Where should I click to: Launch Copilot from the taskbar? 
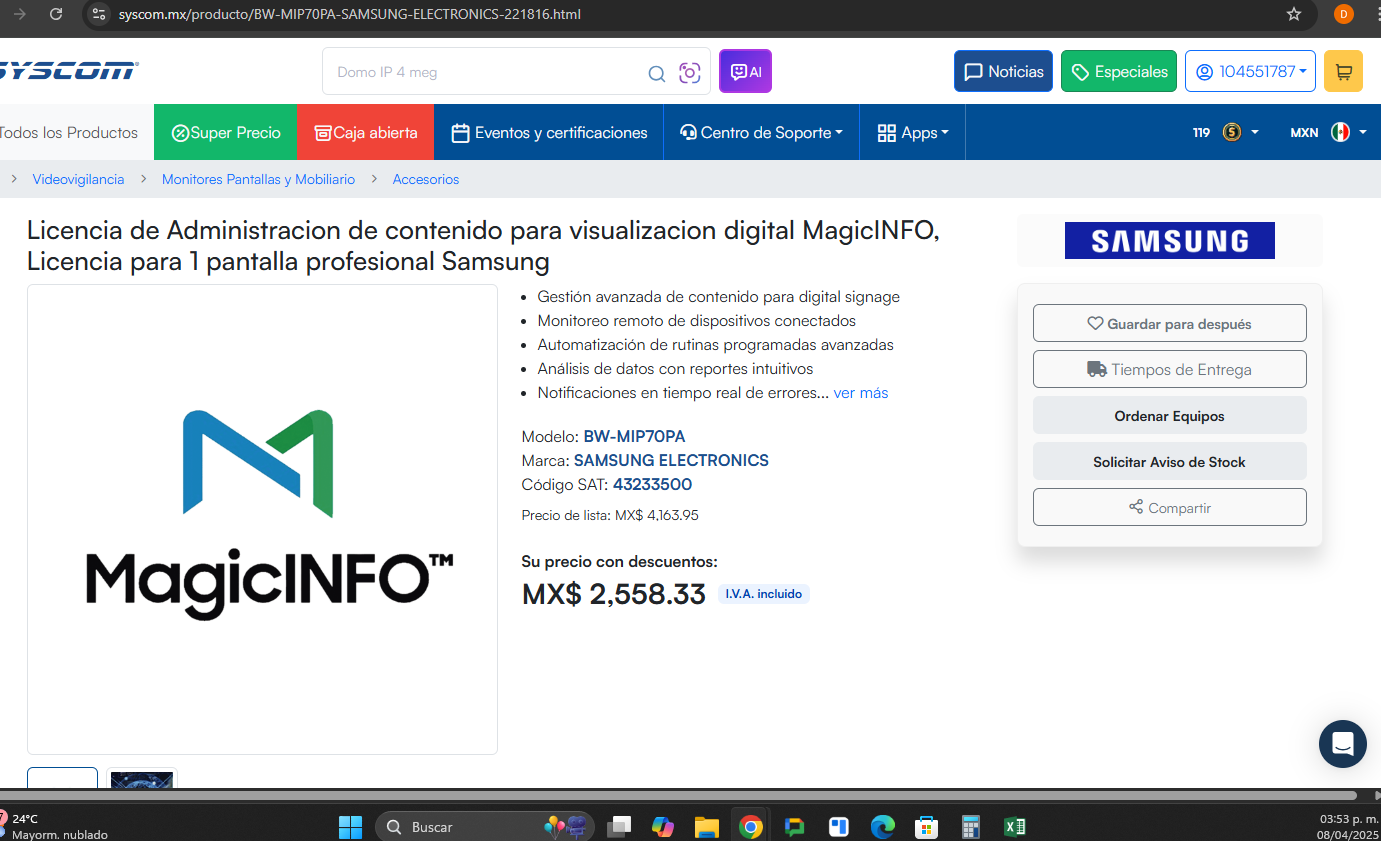coord(663,827)
